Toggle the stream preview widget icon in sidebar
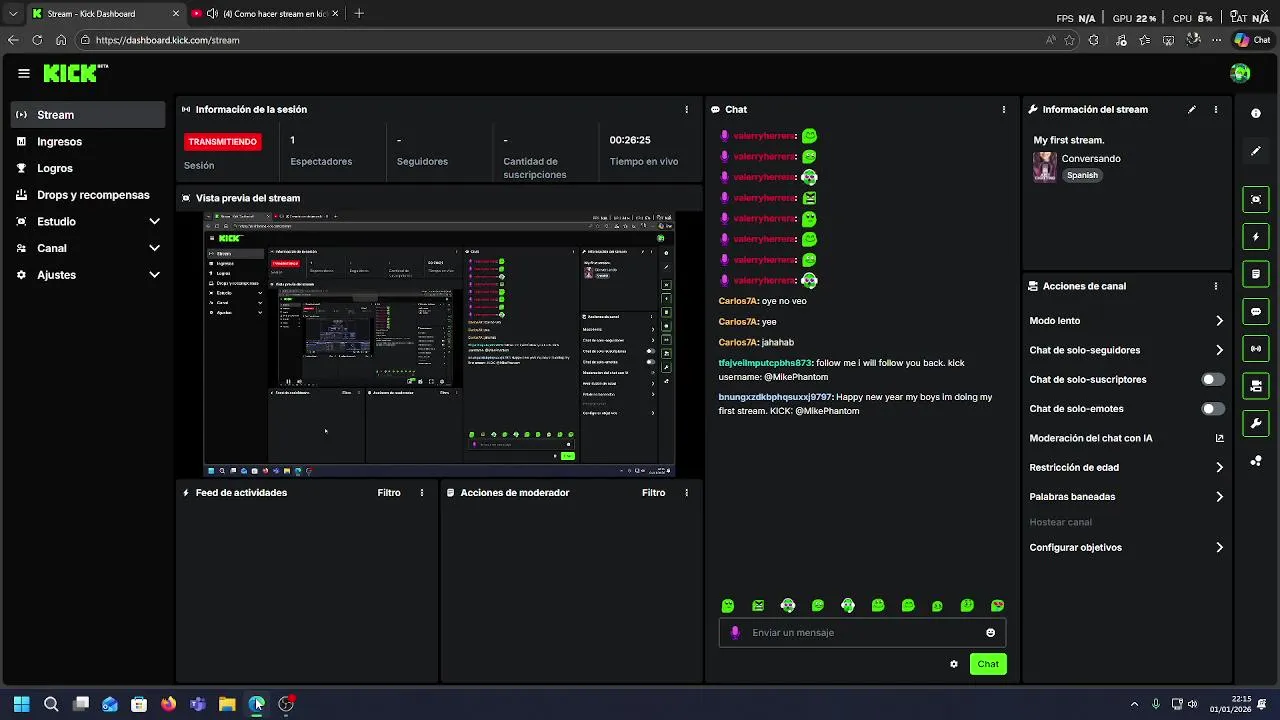 click(x=1256, y=199)
